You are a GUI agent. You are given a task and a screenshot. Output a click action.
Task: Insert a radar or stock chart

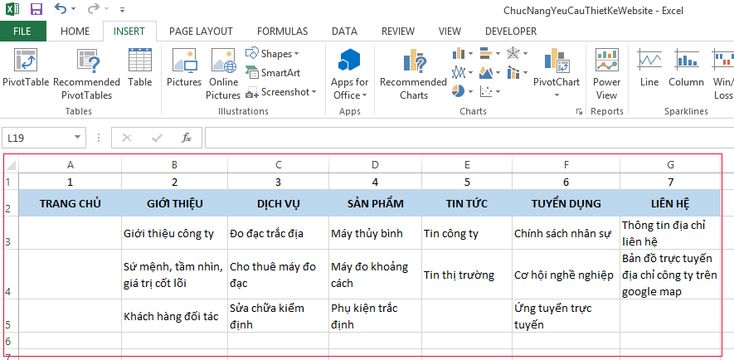tap(514, 53)
